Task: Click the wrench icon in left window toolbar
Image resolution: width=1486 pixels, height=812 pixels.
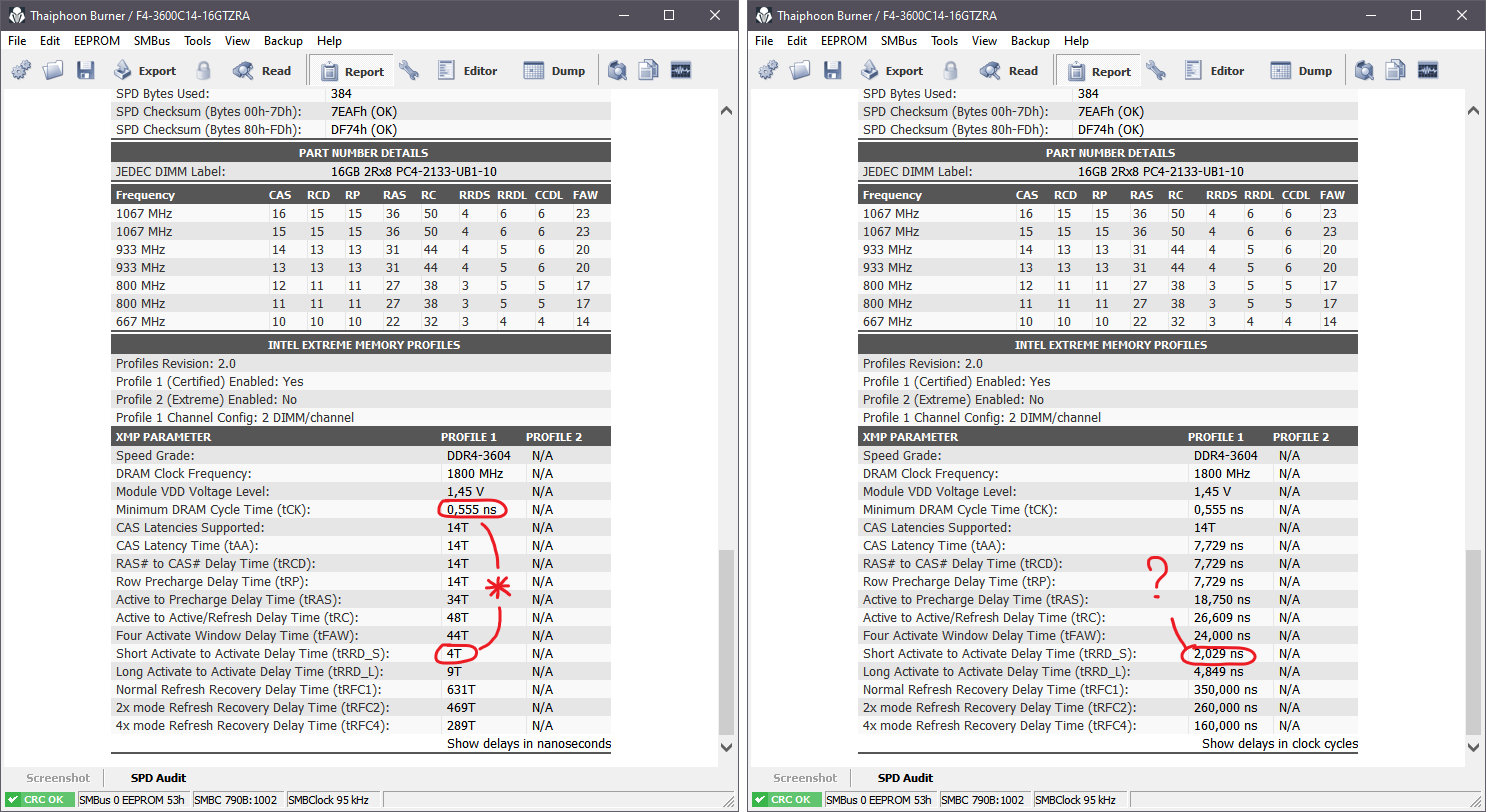Action: pos(408,70)
